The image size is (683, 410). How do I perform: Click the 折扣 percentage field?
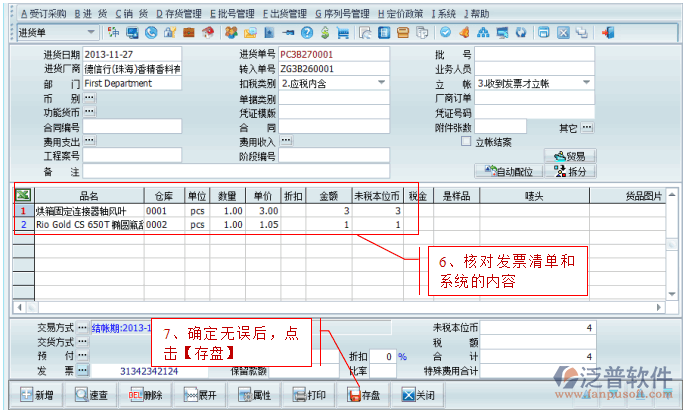coord(382,356)
